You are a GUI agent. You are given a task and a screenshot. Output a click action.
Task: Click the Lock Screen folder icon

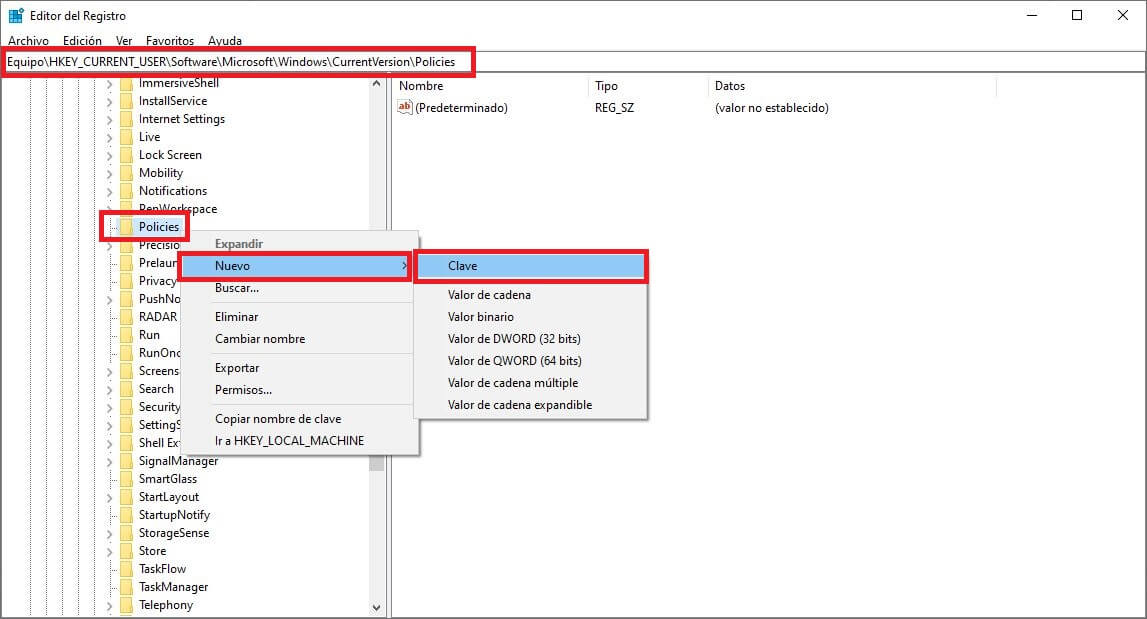126,155
